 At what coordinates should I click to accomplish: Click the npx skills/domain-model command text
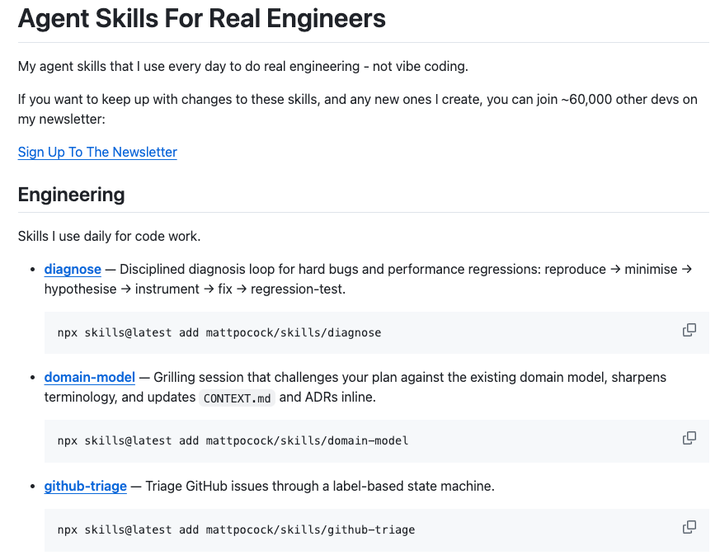tap(233, 441)
